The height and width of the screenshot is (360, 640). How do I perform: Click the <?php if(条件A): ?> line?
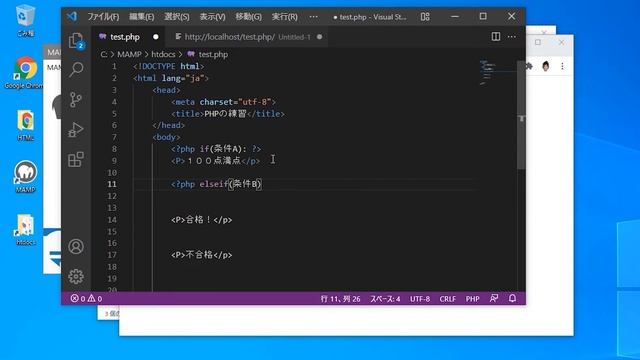point(216,149)
